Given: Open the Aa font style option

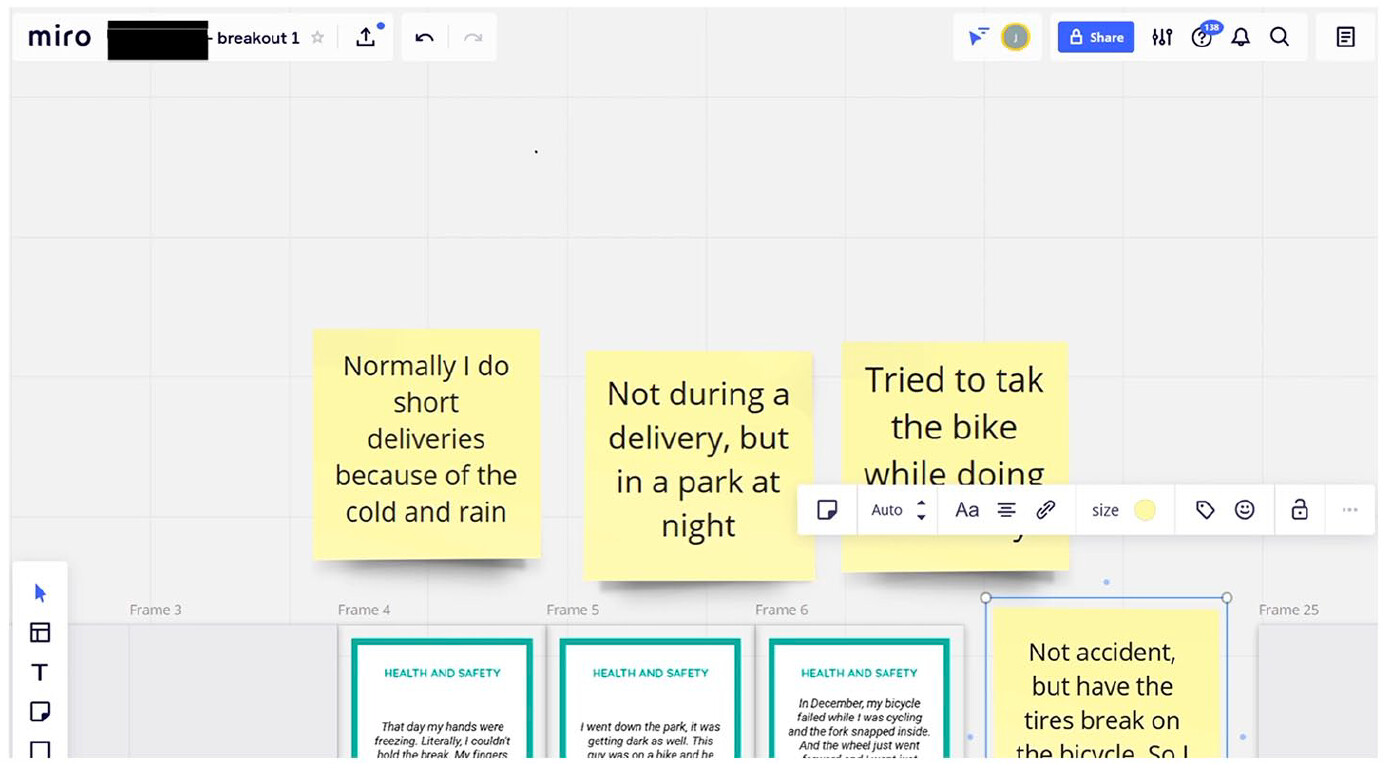Looking at the screenshot, I should pyautogui.click(x=967, y=510).
